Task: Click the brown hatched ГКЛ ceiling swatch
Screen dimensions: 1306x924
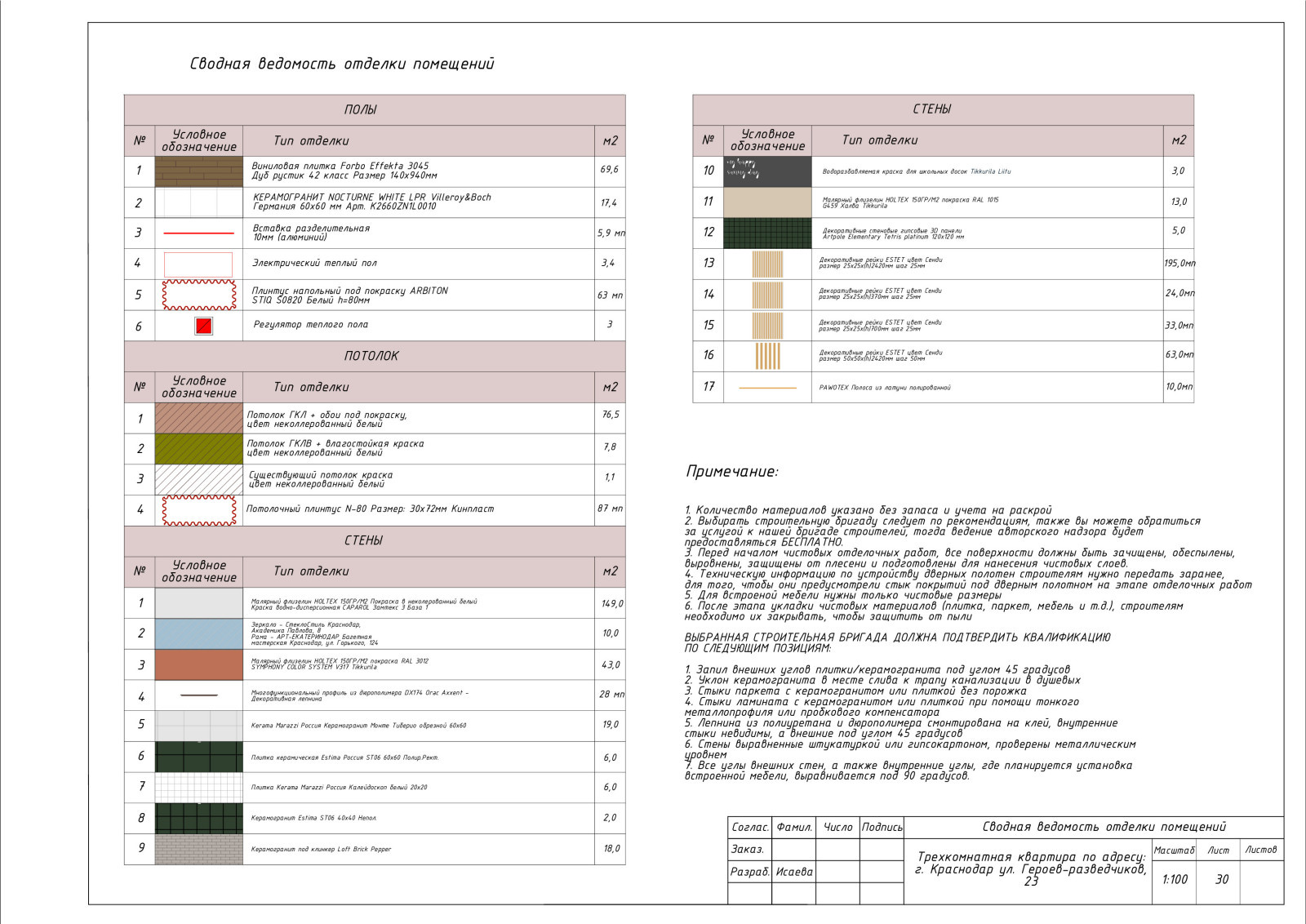Action: [199, 418]
